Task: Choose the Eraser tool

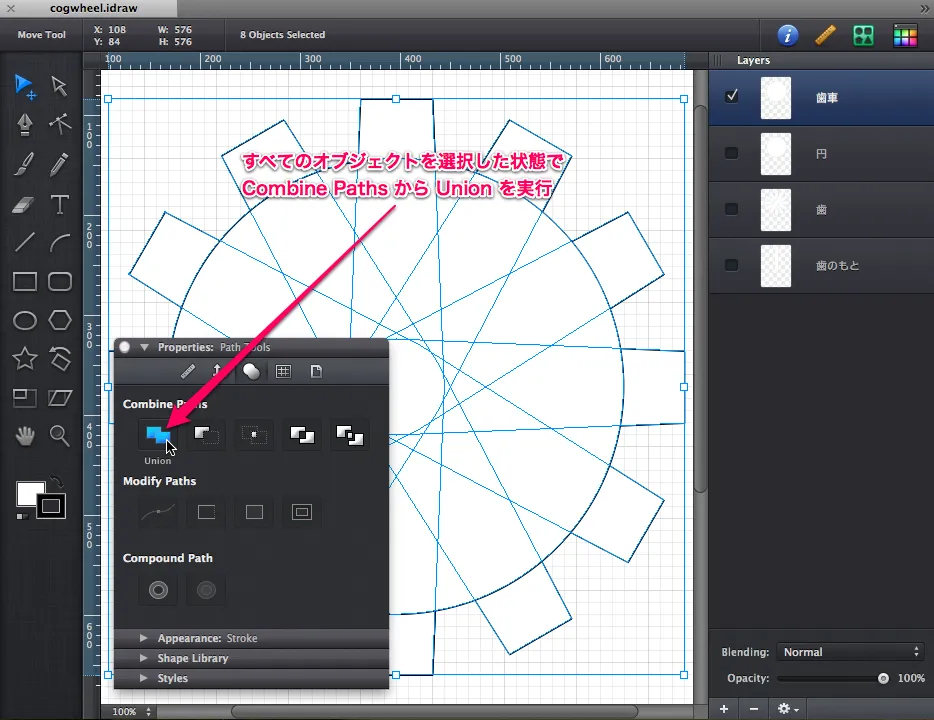Action: [x=25, y=205]
